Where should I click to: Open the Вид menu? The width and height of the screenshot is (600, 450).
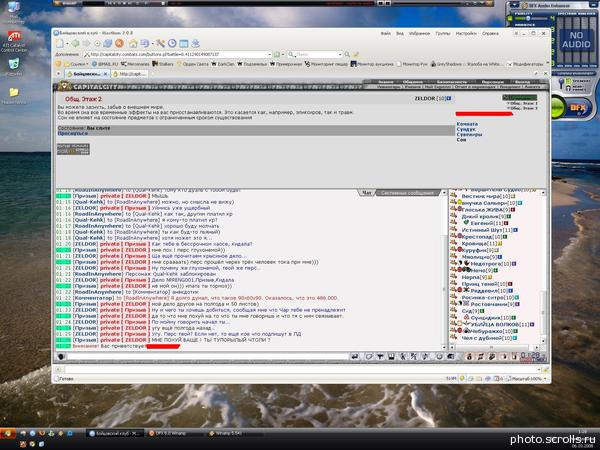tap(400, 34)
